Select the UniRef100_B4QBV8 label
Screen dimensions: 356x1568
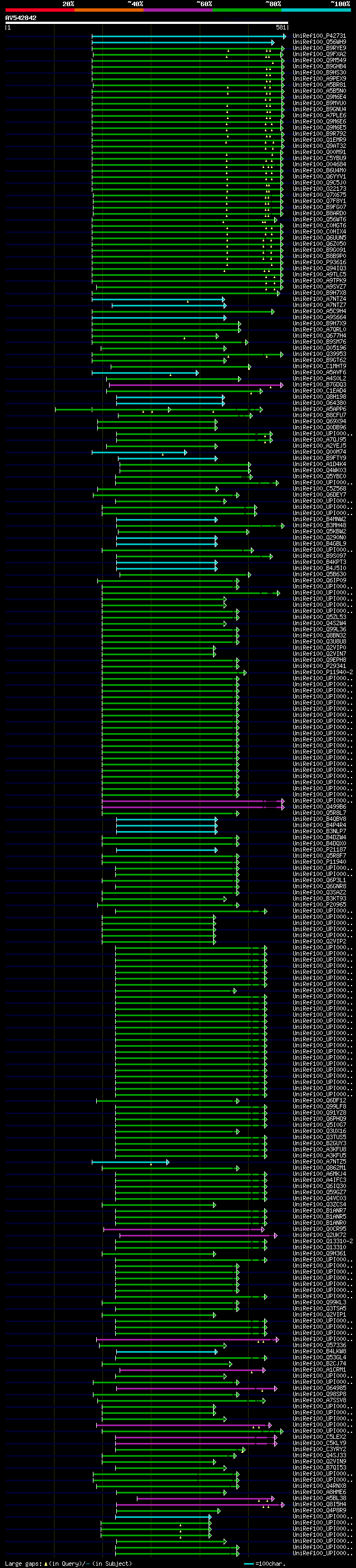pos(319,819)
